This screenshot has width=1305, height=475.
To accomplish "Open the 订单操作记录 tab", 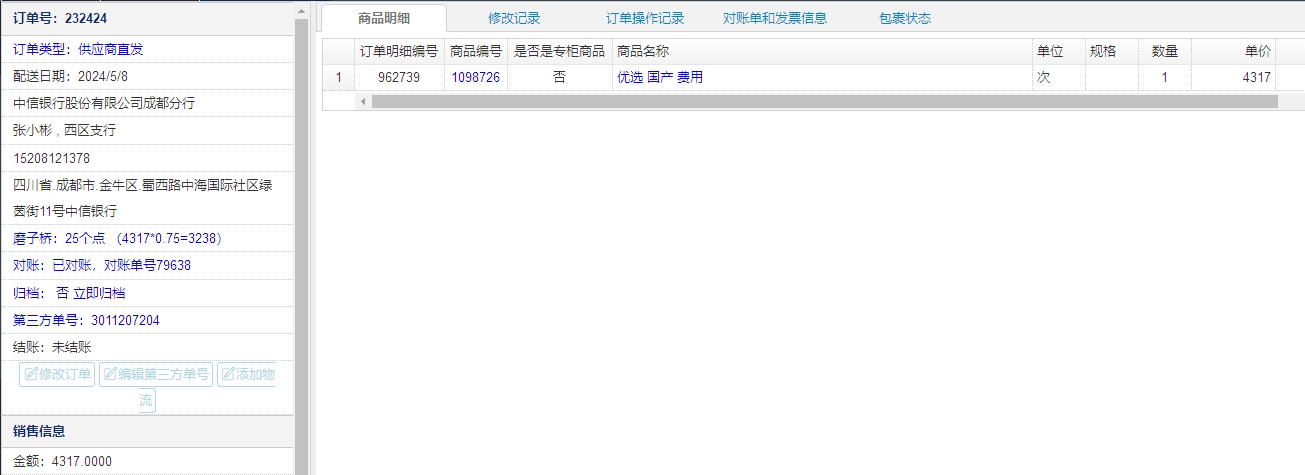I will (x=645, y=18).
